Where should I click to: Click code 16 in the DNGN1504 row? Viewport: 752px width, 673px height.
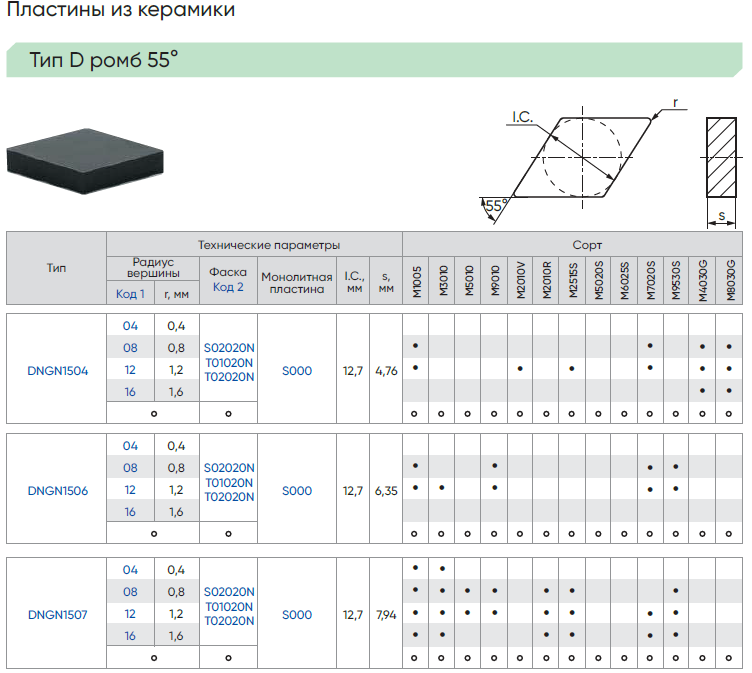click(x=130, y=392)
